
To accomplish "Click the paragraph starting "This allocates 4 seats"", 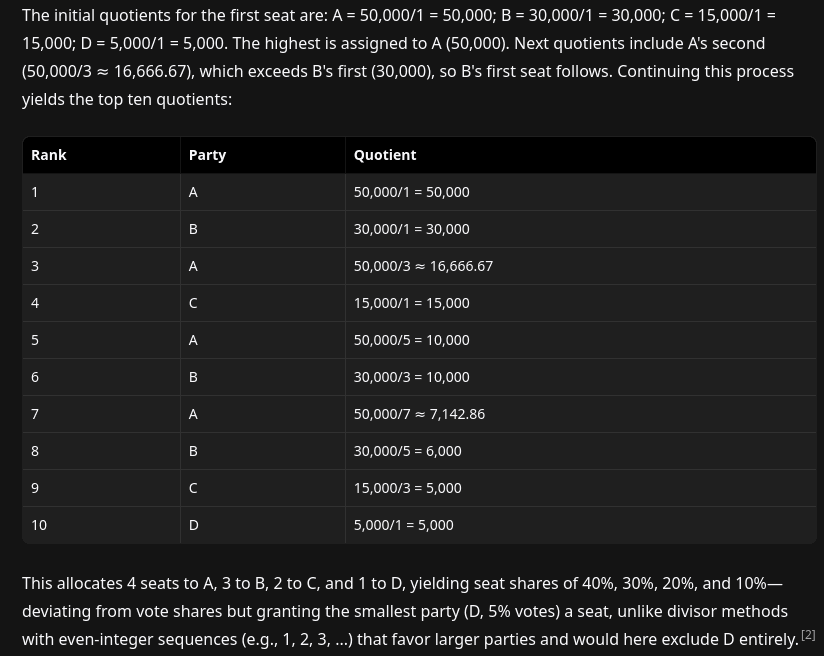I will 400,611.
